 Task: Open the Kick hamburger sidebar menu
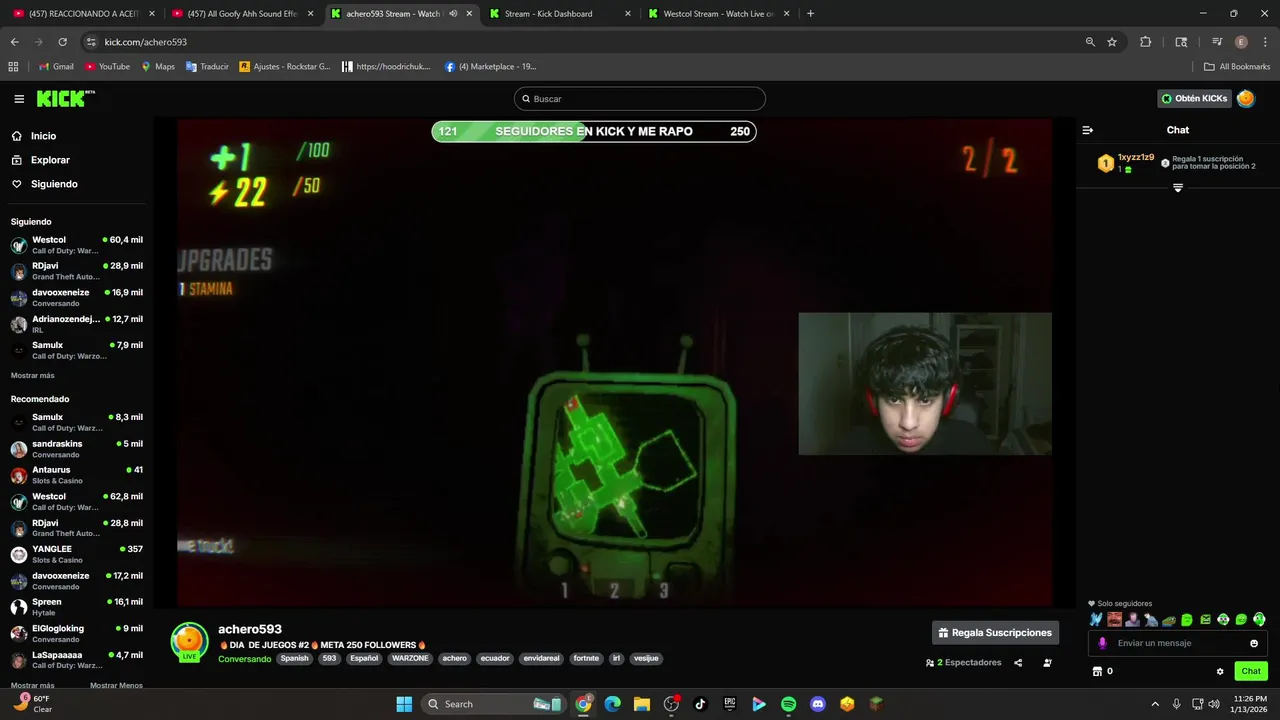pyautogui.click(x=19, y=99)
